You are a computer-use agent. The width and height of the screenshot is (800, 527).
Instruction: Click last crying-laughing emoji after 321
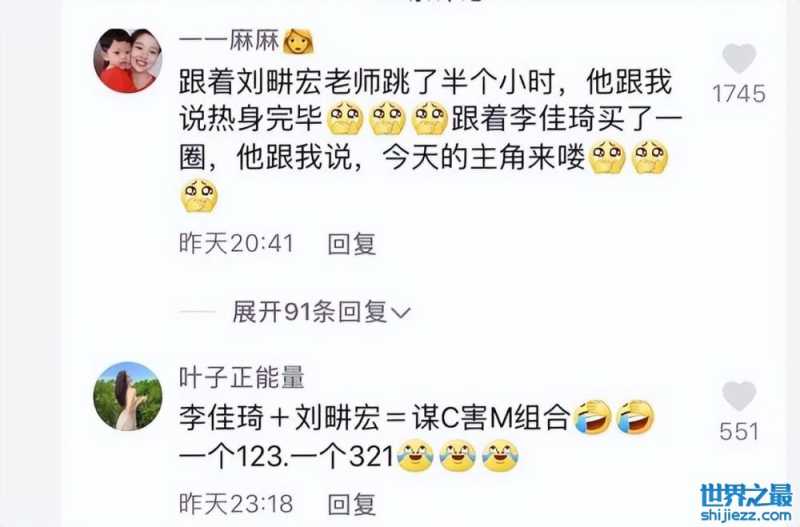[501, 456]
